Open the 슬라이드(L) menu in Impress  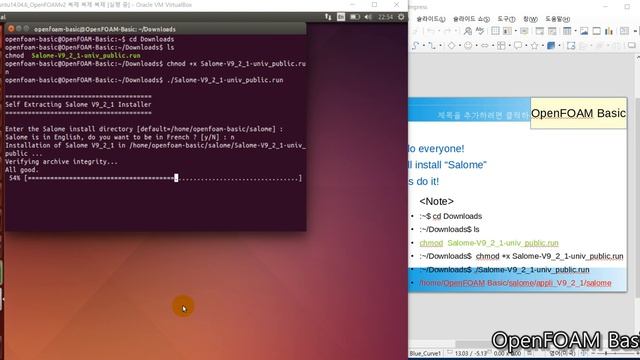pos(430,19)
